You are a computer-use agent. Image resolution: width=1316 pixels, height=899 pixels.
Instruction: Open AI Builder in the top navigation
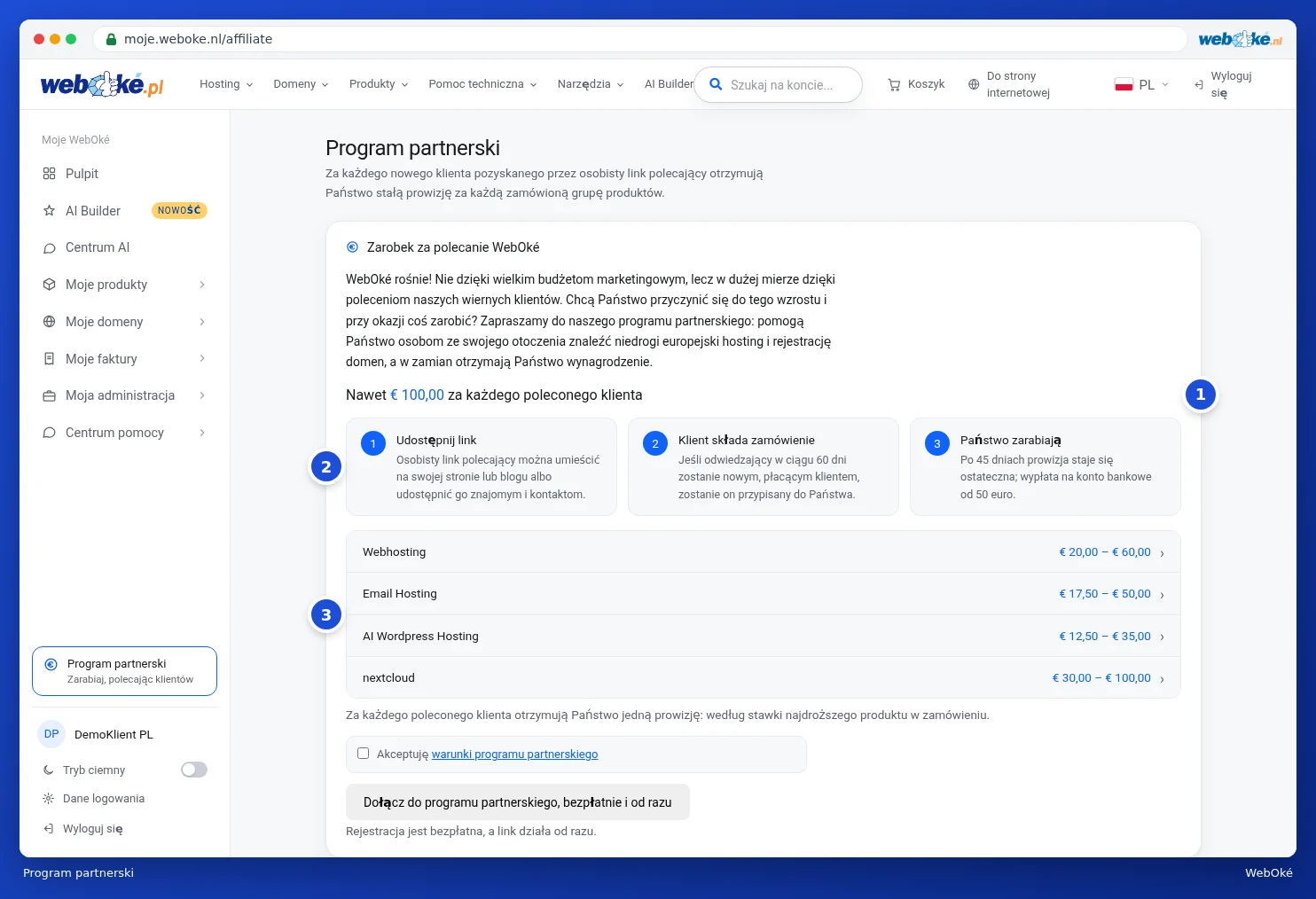point(669,84)
